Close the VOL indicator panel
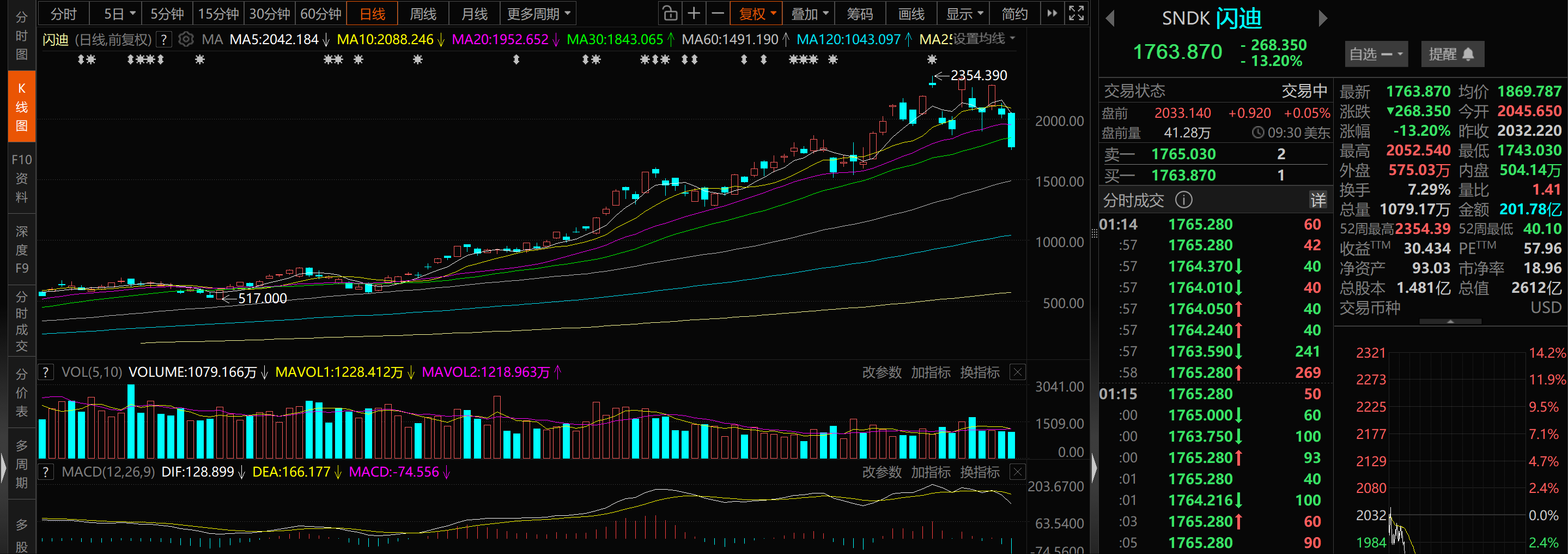1568x554 pixels. click(1017, 372)
